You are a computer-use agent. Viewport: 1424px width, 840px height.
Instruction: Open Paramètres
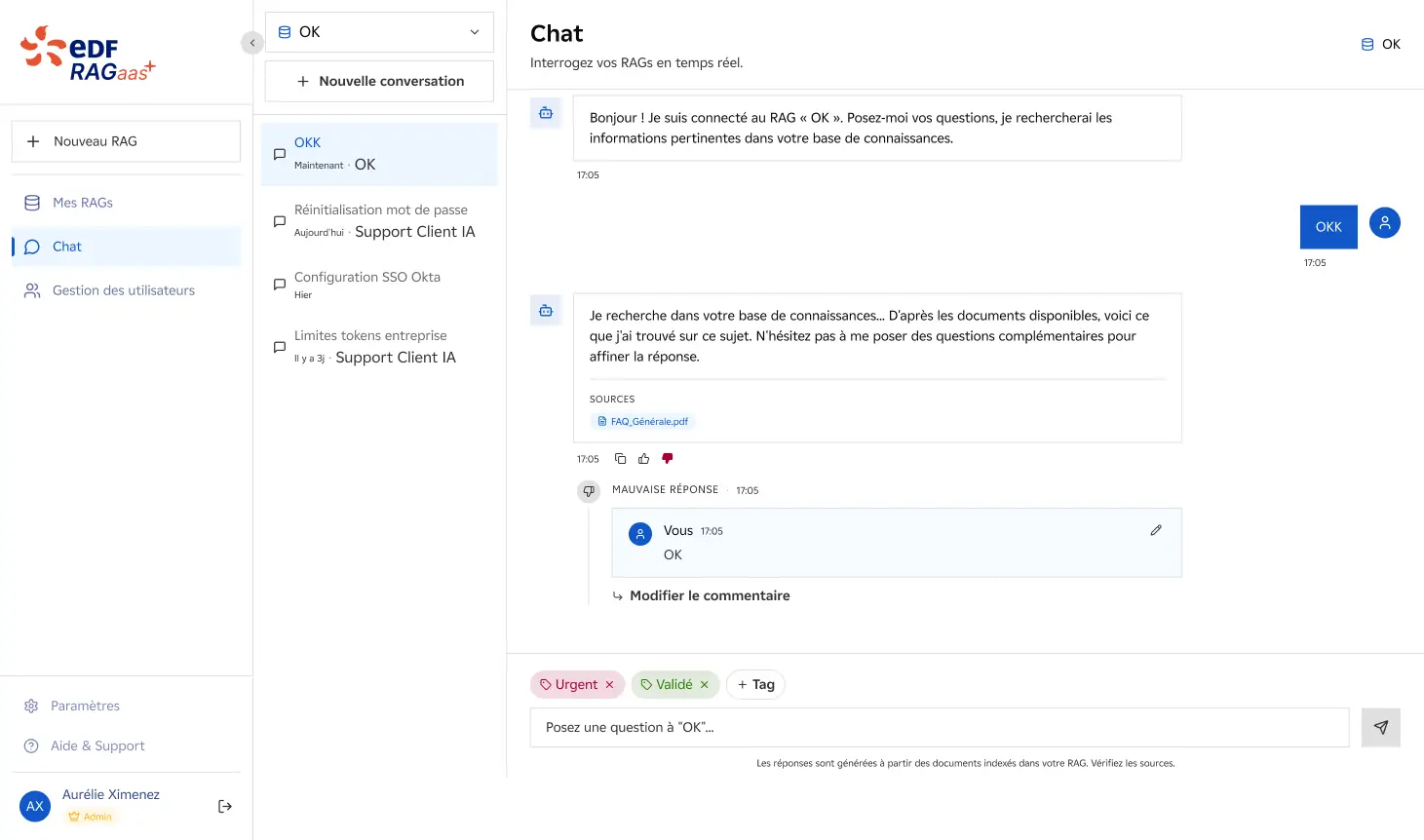[x=127, y=706]
